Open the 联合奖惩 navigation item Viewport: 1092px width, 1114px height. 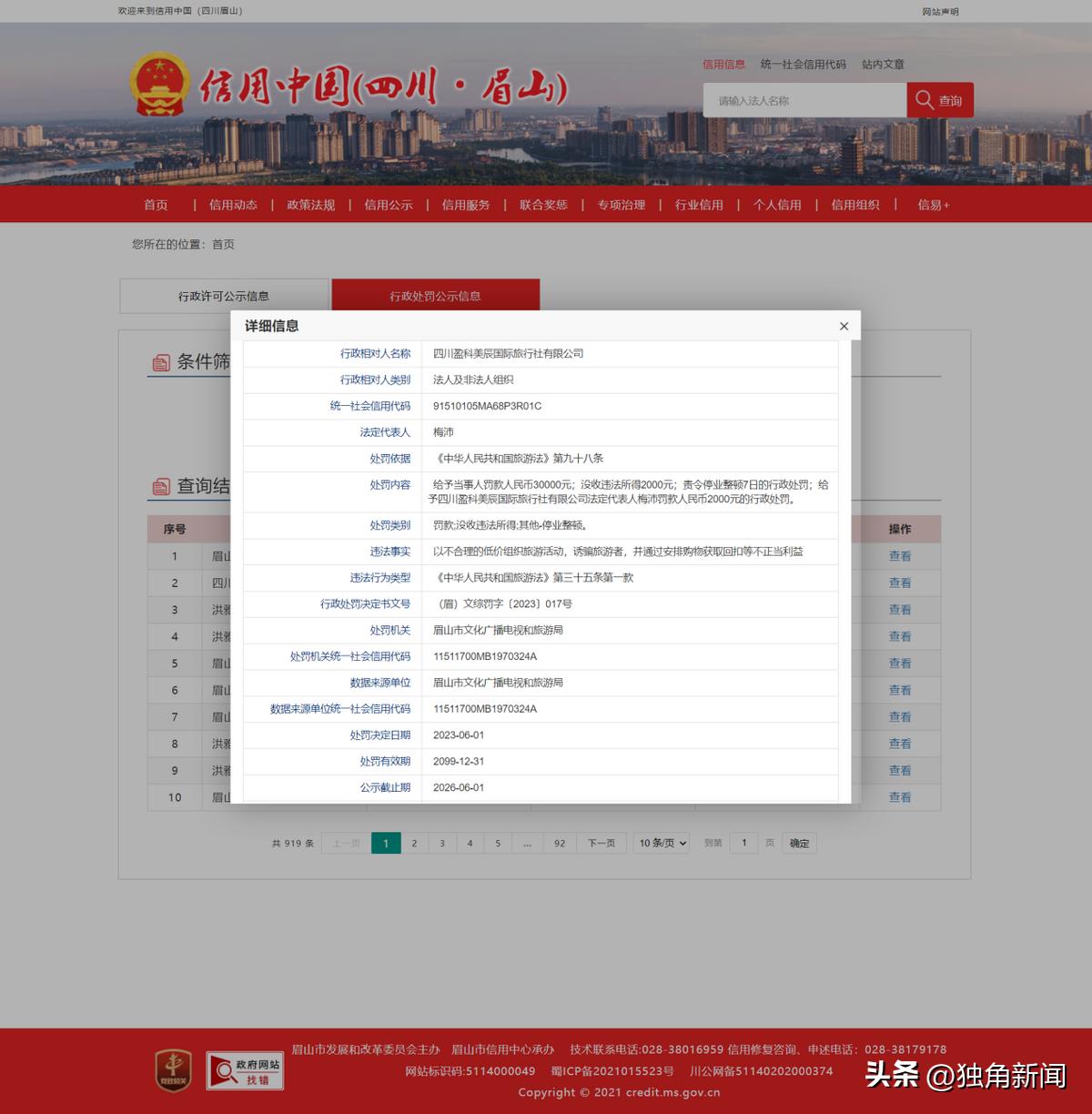point(543,205)
